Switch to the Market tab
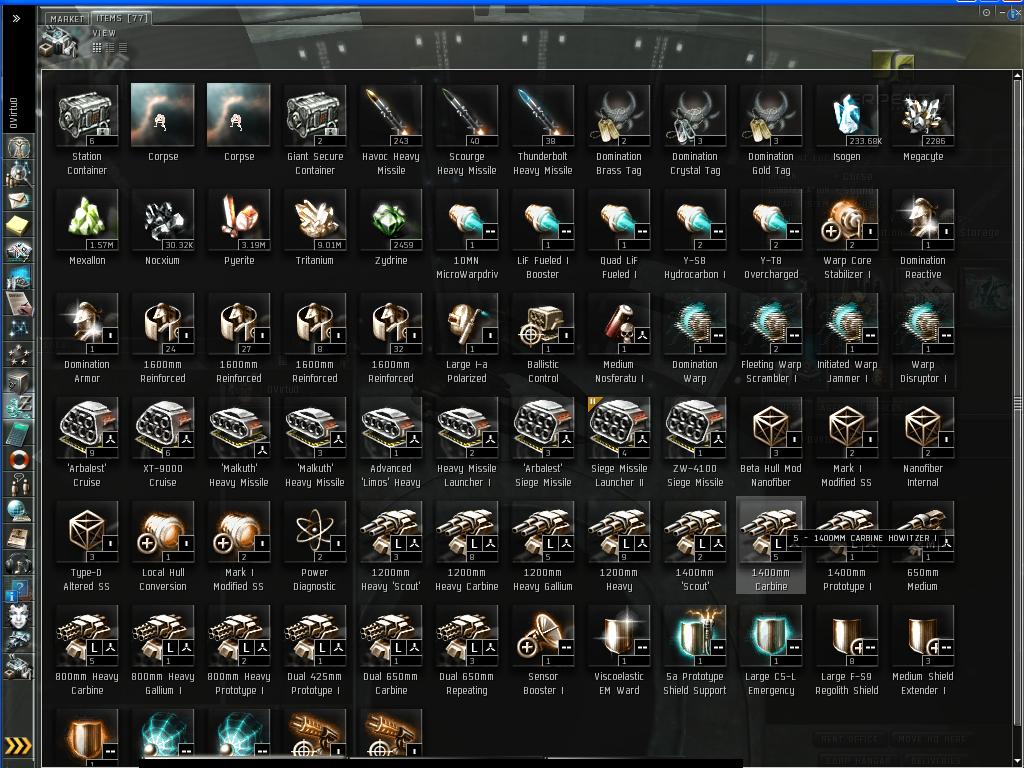 pyautogui.click(x=67, y=19)
